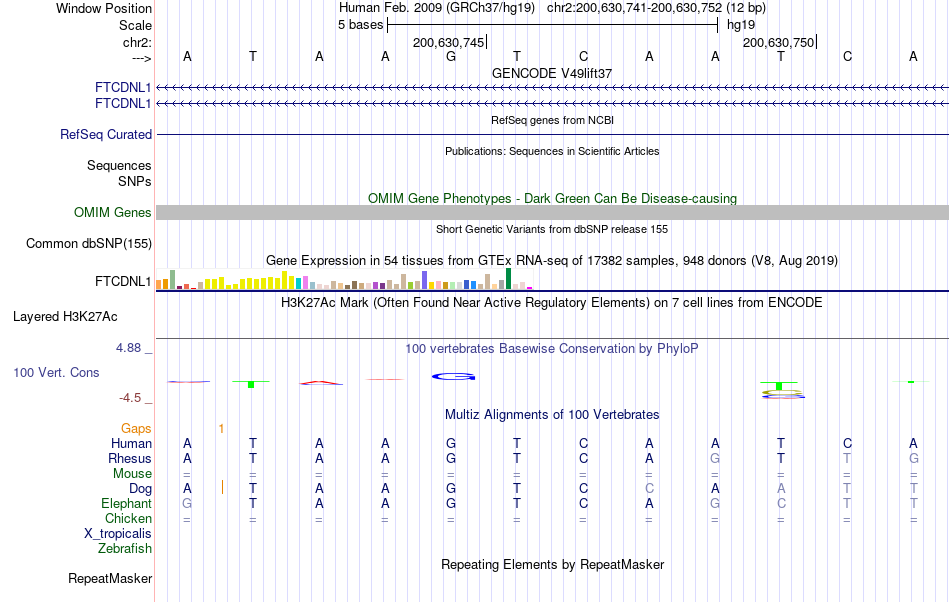Screen dimensions: 950x602
Task: Click the OMIM Genes track label
Action: [113, 213]
